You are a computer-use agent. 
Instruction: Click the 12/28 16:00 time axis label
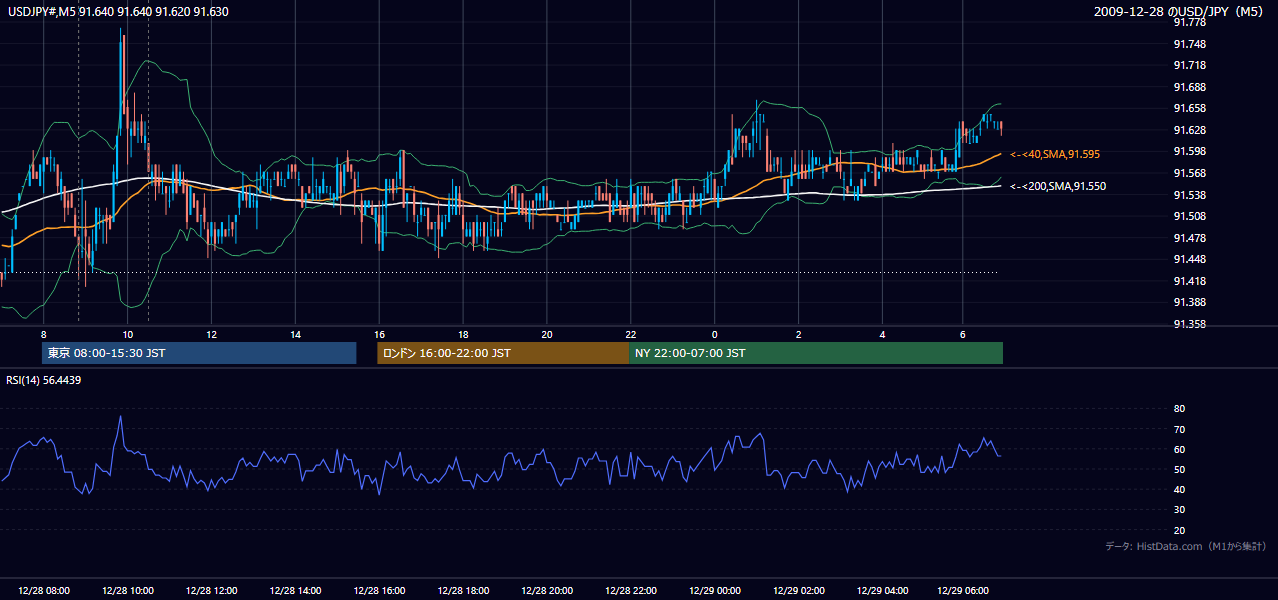pyautogui.click(x=379, y=591)
